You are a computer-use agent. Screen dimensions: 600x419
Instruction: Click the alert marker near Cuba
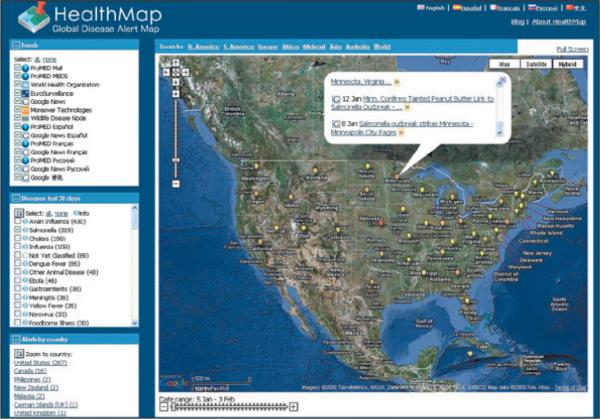470,354
